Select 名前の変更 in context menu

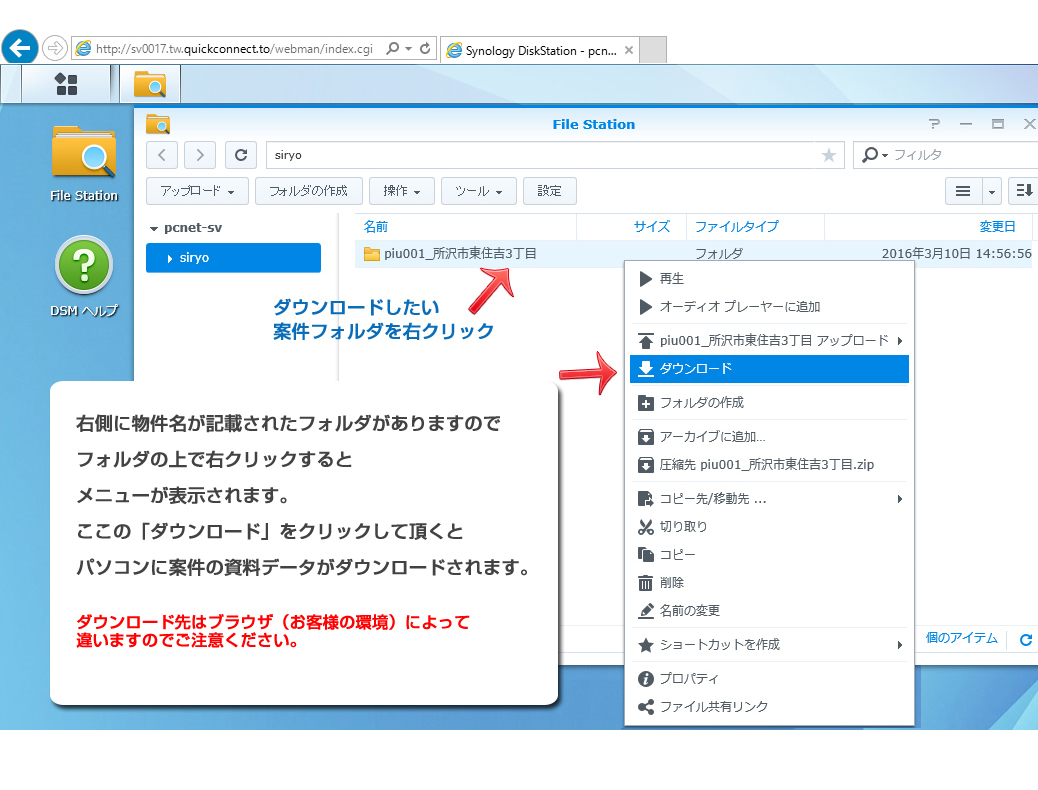click(x=689, y=611)
